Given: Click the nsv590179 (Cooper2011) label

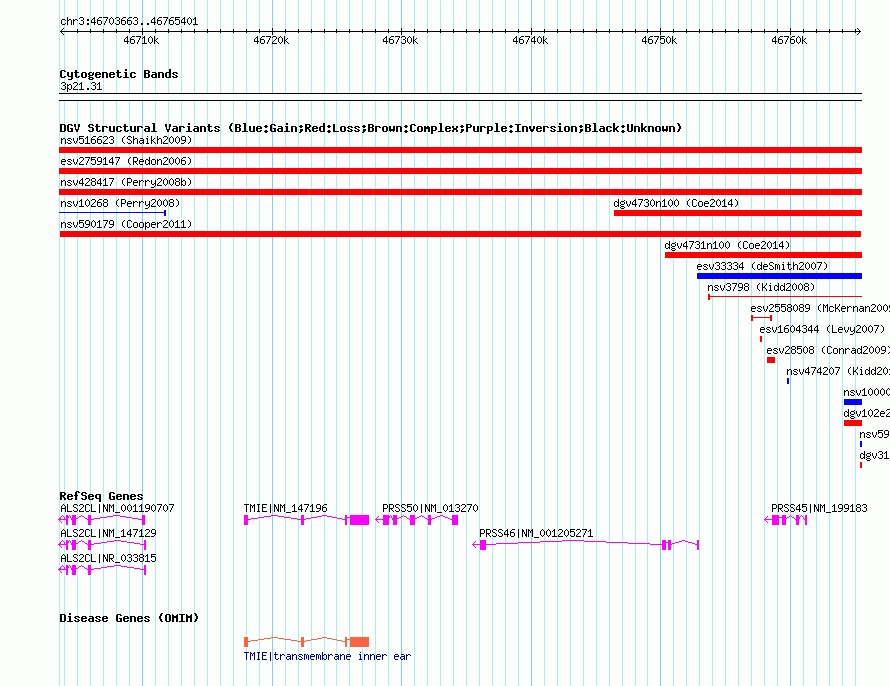Looking at the screenshot, I should pos(126,224).
